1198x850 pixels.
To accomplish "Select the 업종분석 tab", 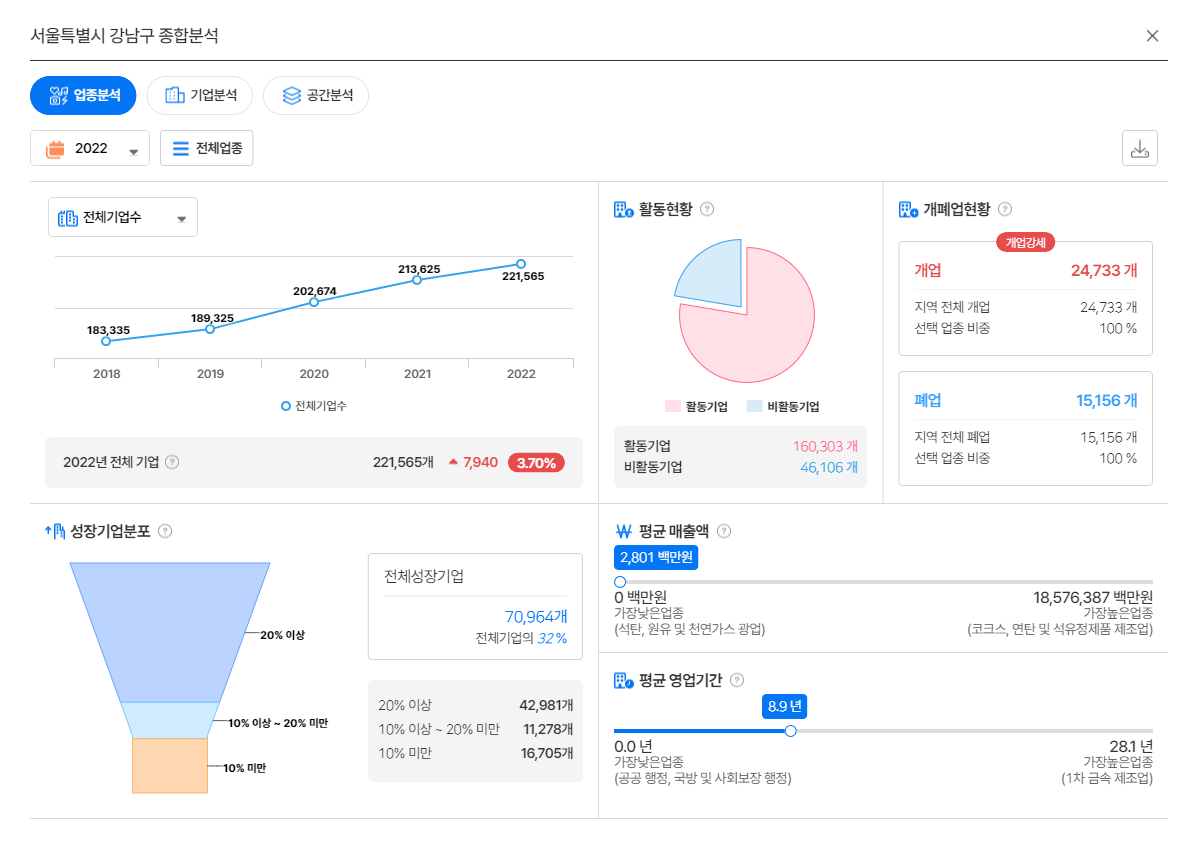I will (83, 95).
